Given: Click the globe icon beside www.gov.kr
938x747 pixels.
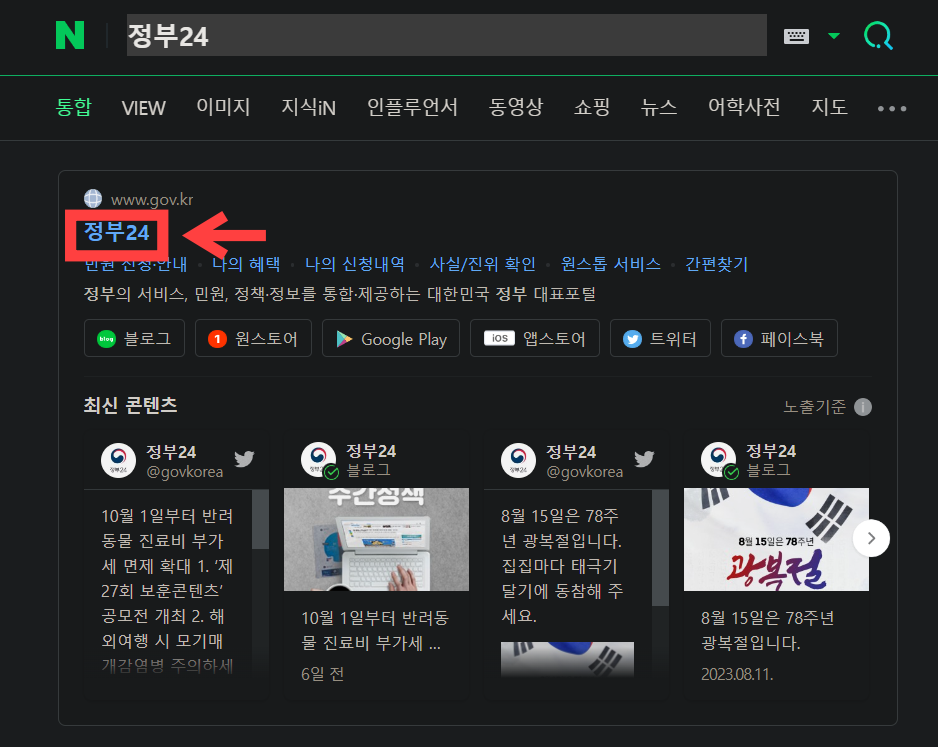Looking at the screenshot, I should [93, 198].
